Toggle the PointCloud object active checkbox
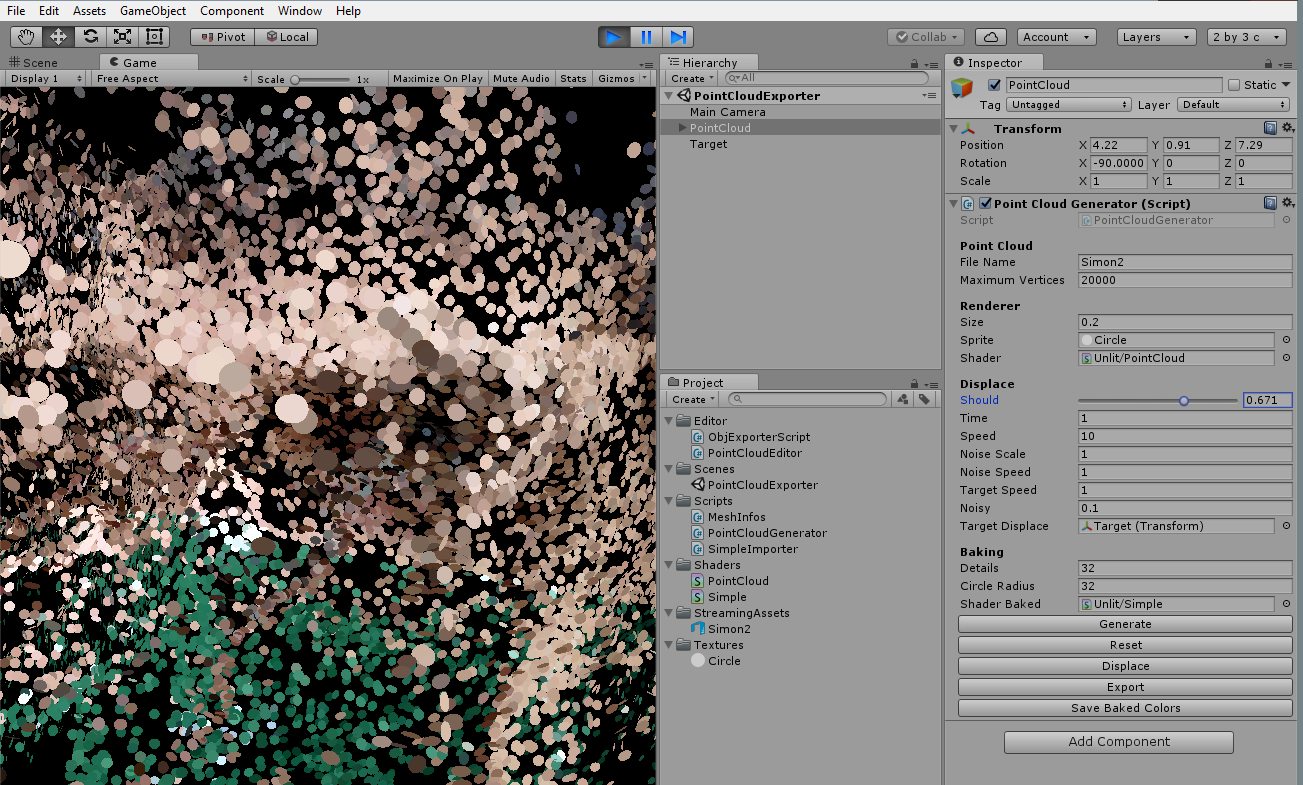The height and width of the screenshot is (785, 1303). click(x=994, y=86)
